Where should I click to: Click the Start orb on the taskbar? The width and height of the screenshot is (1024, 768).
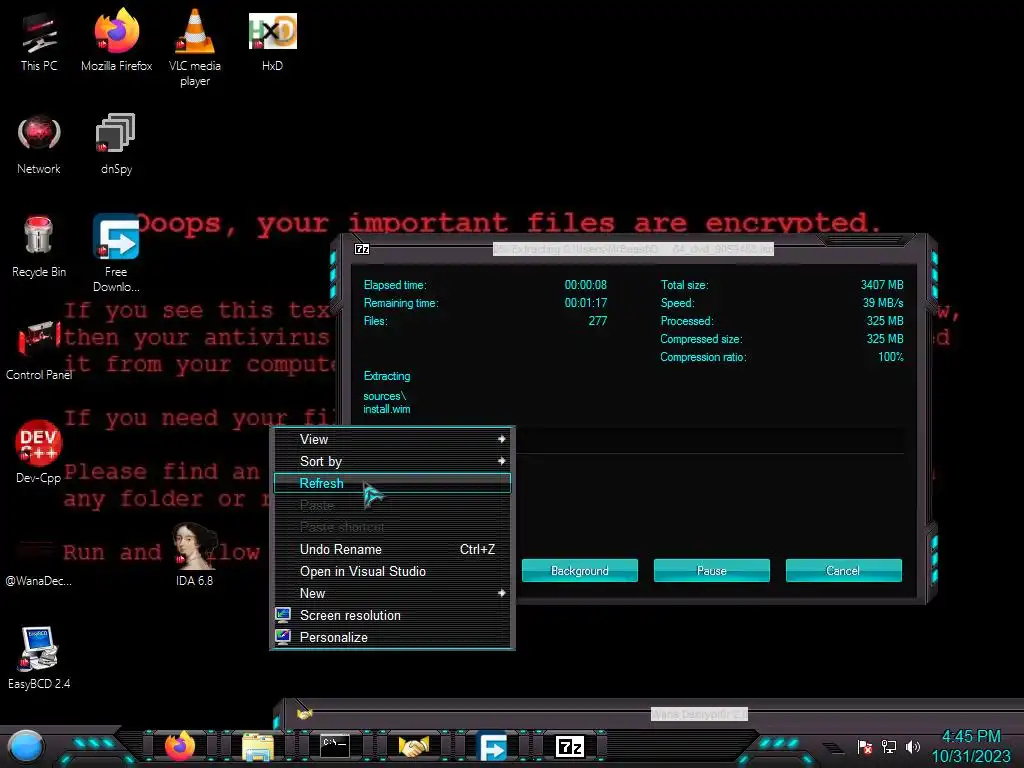(26, 747)
